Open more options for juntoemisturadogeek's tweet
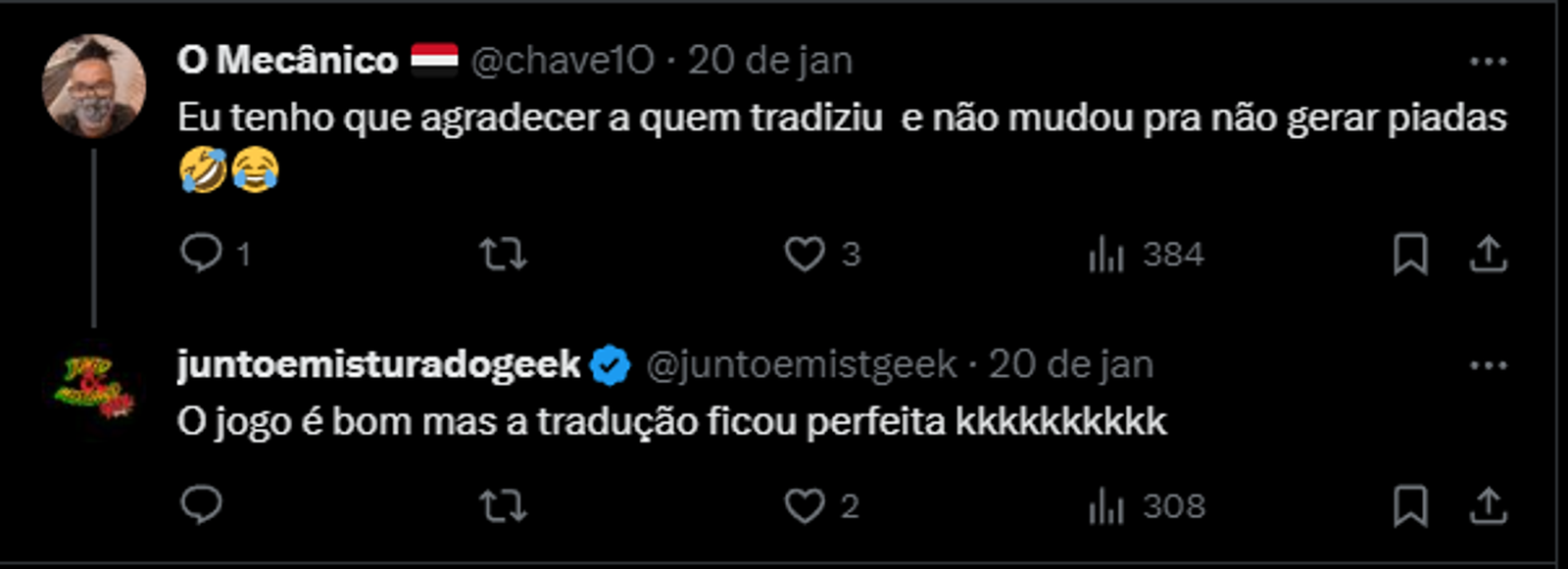The height and width of the screenshot is (569, 1568). click(1488, 366)
